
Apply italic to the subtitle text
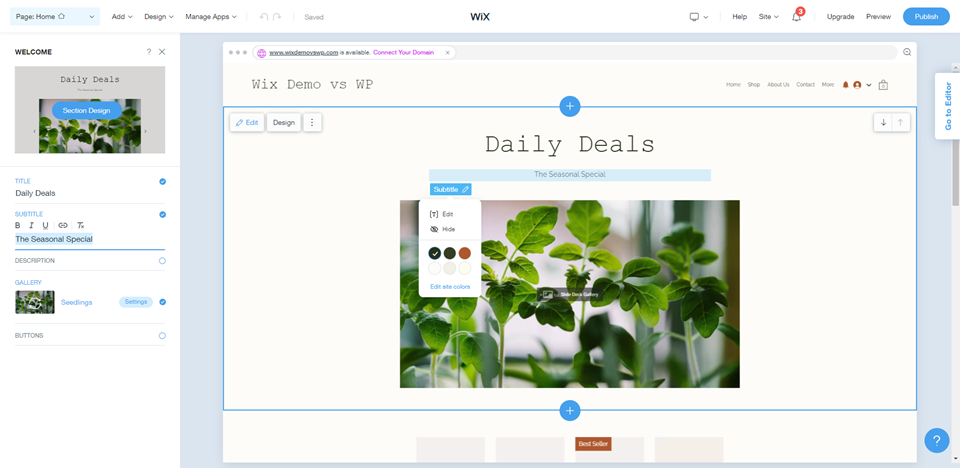(x=31, y=225)
